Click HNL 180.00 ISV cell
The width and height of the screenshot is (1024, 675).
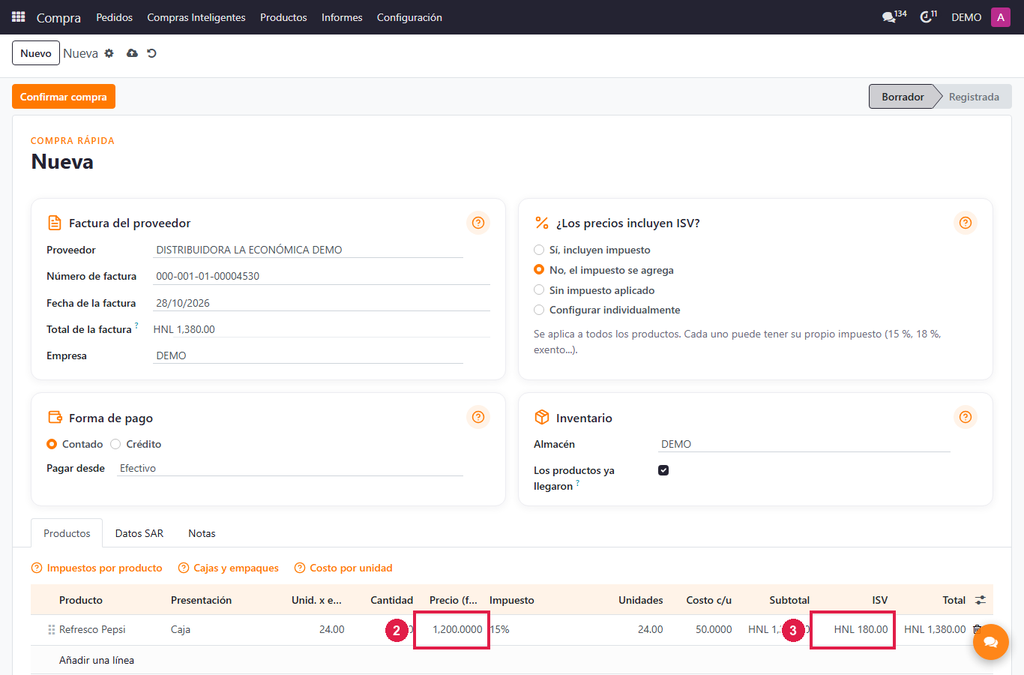pyautogui.click(x=852, y=629)
